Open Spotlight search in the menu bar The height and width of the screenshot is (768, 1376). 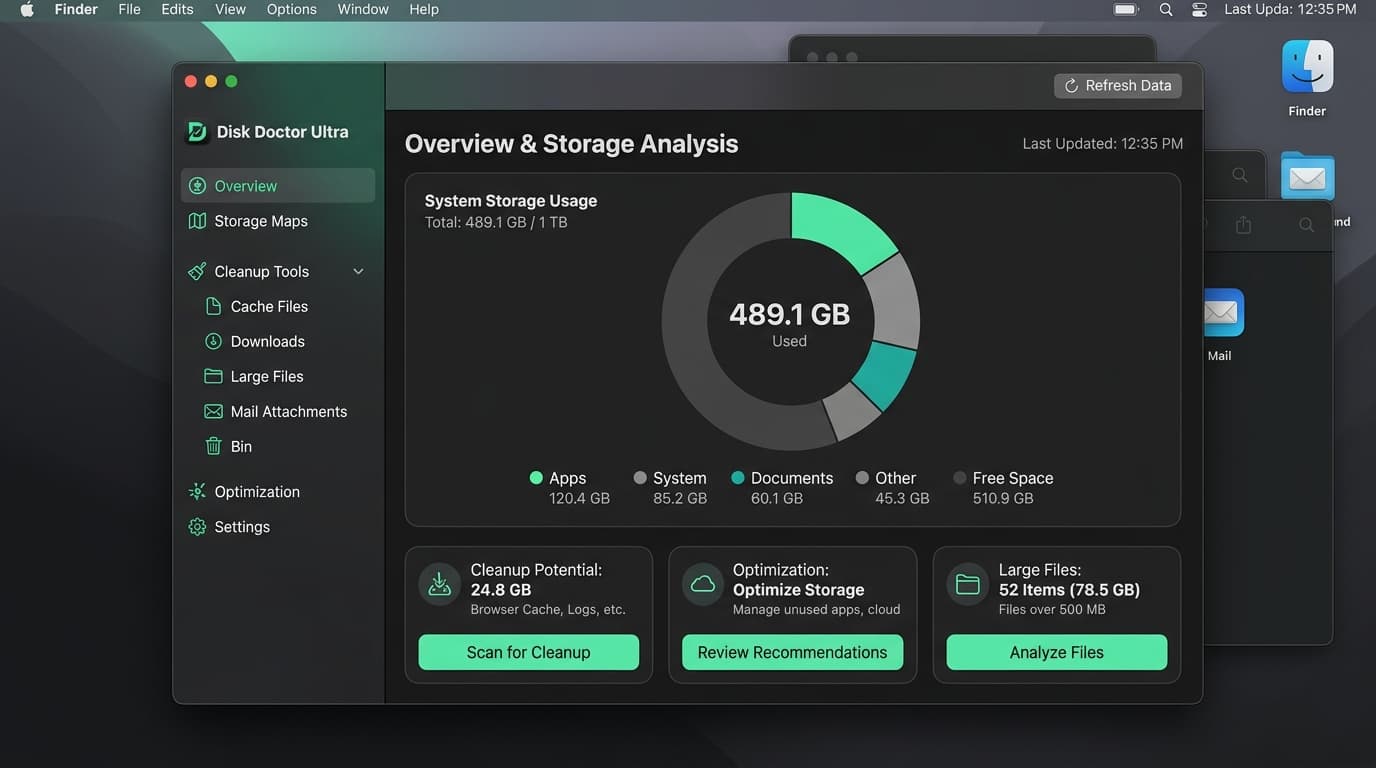pyautogui.click(x=1166, y=9)
